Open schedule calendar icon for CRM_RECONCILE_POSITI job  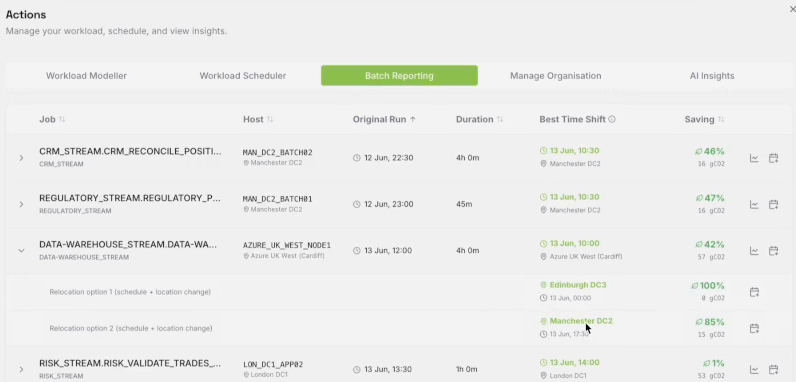(x=773, y=158)
